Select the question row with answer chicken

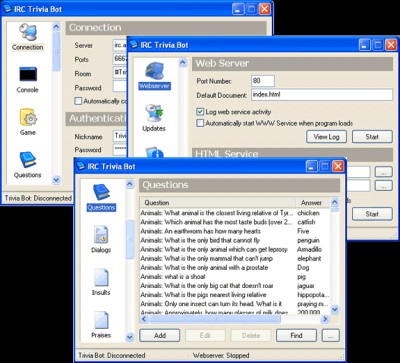[235, 213]
